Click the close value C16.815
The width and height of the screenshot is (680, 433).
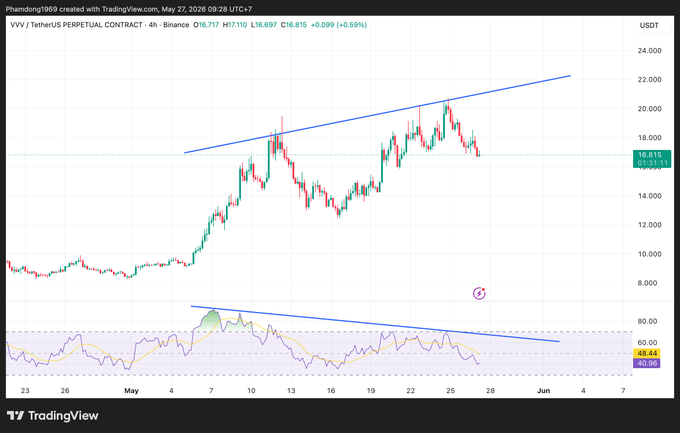pyautogui.click(x=294, y=25)
